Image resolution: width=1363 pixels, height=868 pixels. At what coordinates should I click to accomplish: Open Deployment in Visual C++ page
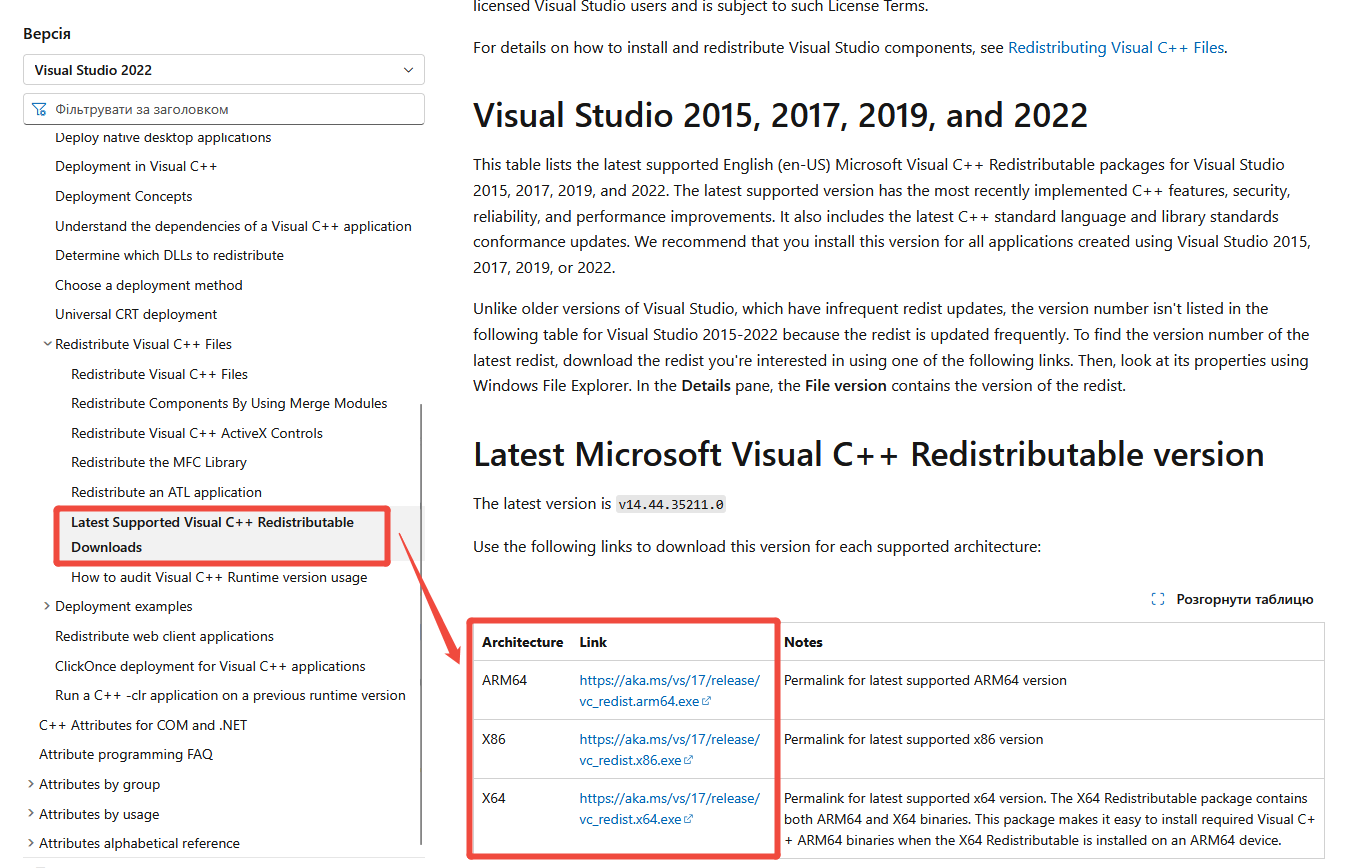[136, 166]
